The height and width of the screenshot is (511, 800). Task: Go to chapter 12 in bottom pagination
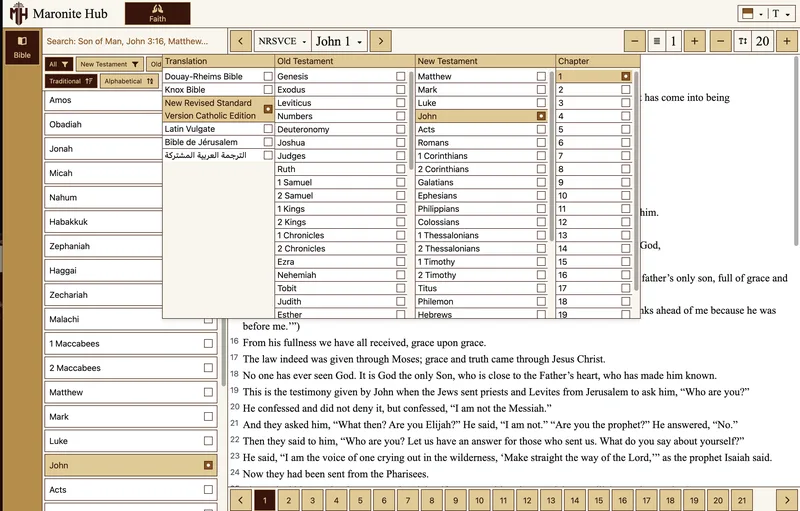(x=527, y=500)
